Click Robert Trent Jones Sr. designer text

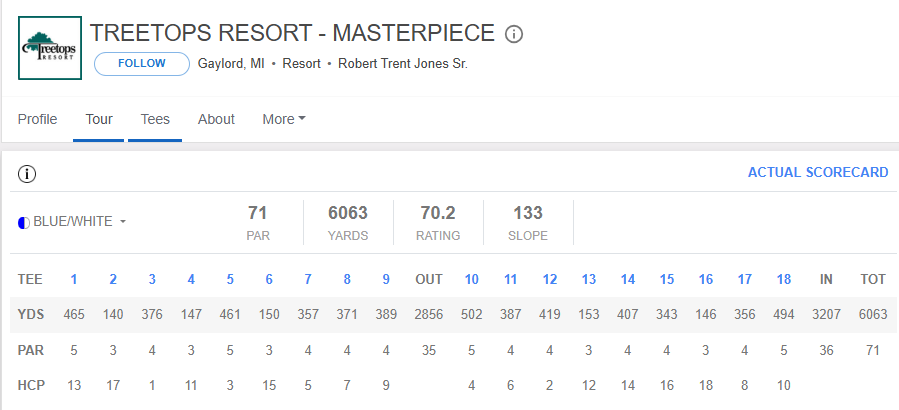[403, 64]
